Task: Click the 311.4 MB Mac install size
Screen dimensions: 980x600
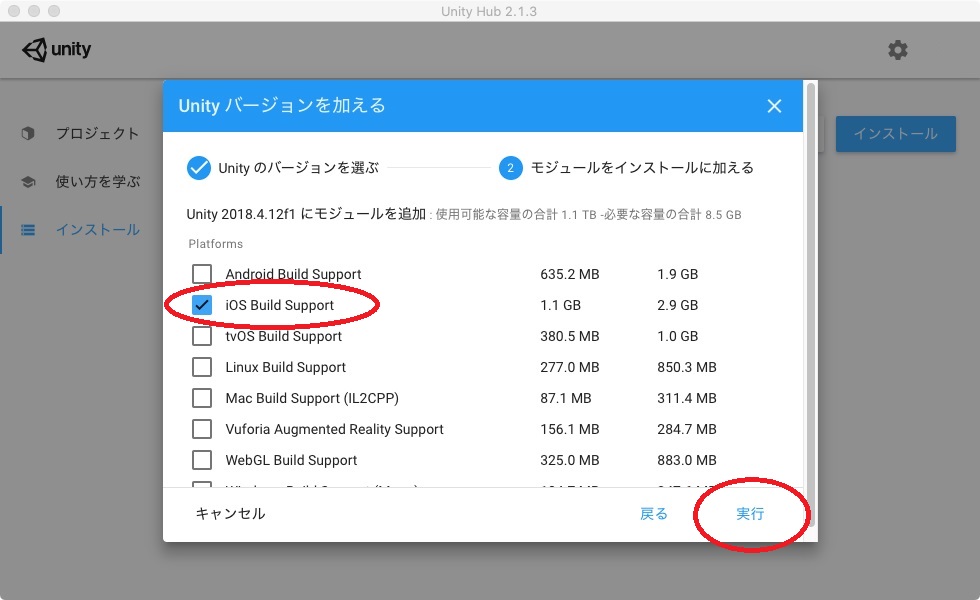Action: coord(686,398)
